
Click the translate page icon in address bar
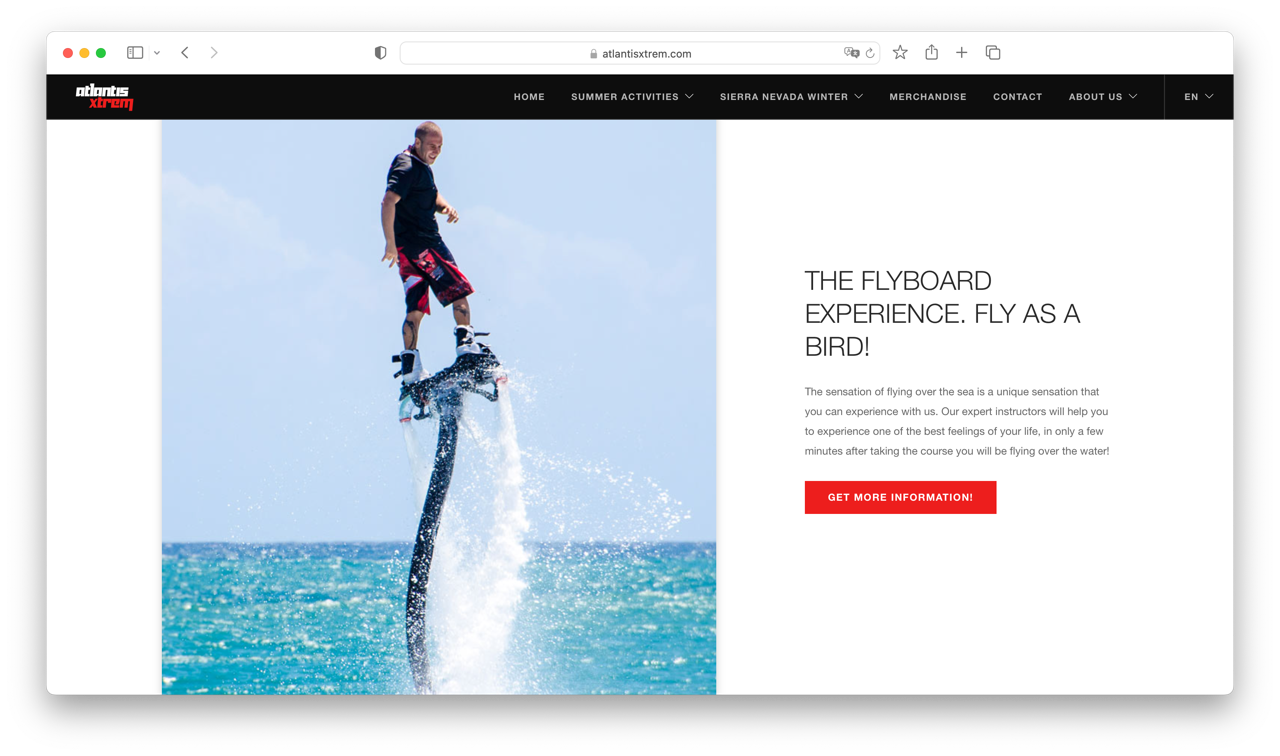coord(851,53)
